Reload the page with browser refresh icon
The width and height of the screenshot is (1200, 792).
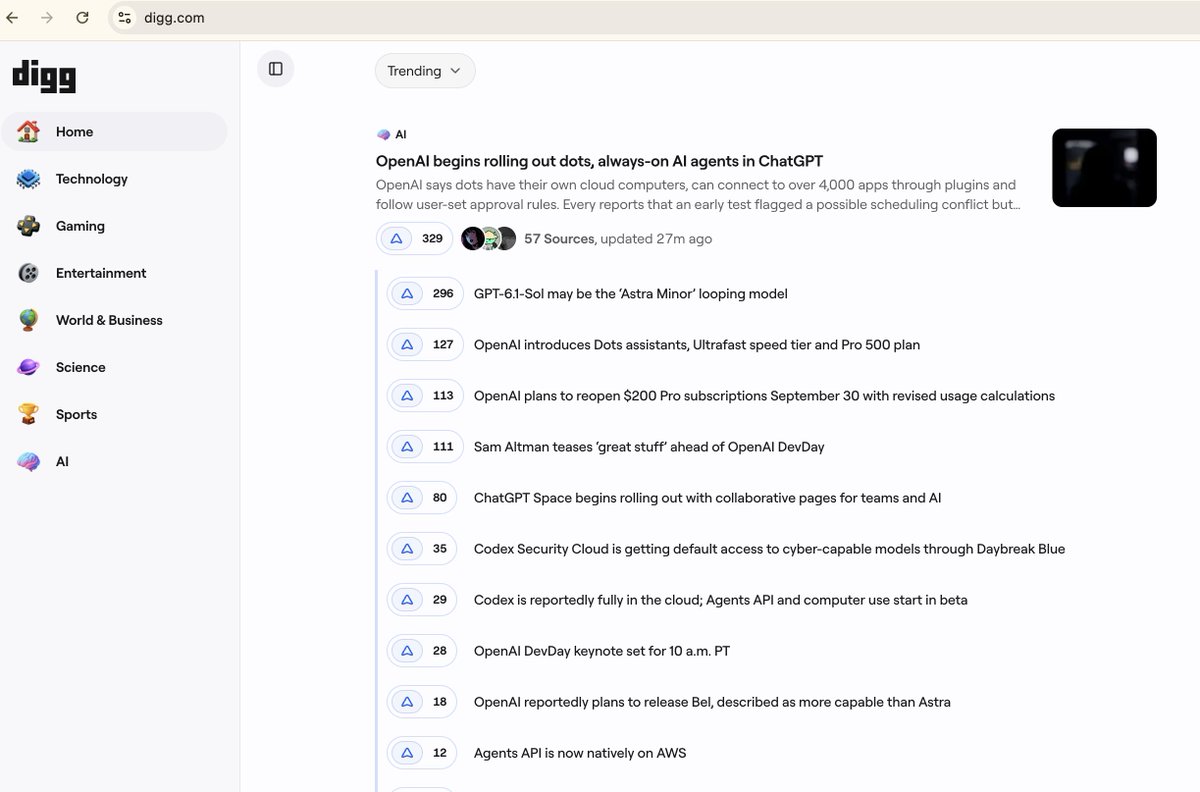pos(82,17)
